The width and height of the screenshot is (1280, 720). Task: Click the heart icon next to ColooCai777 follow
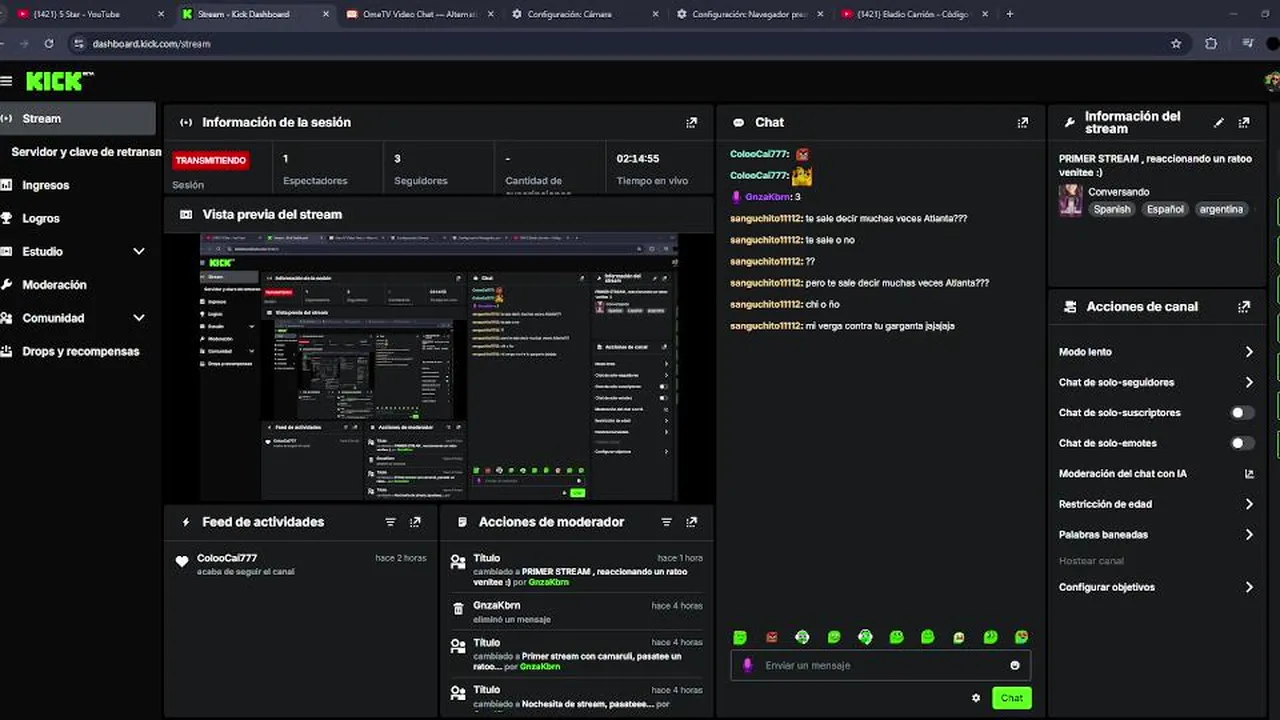182,562
